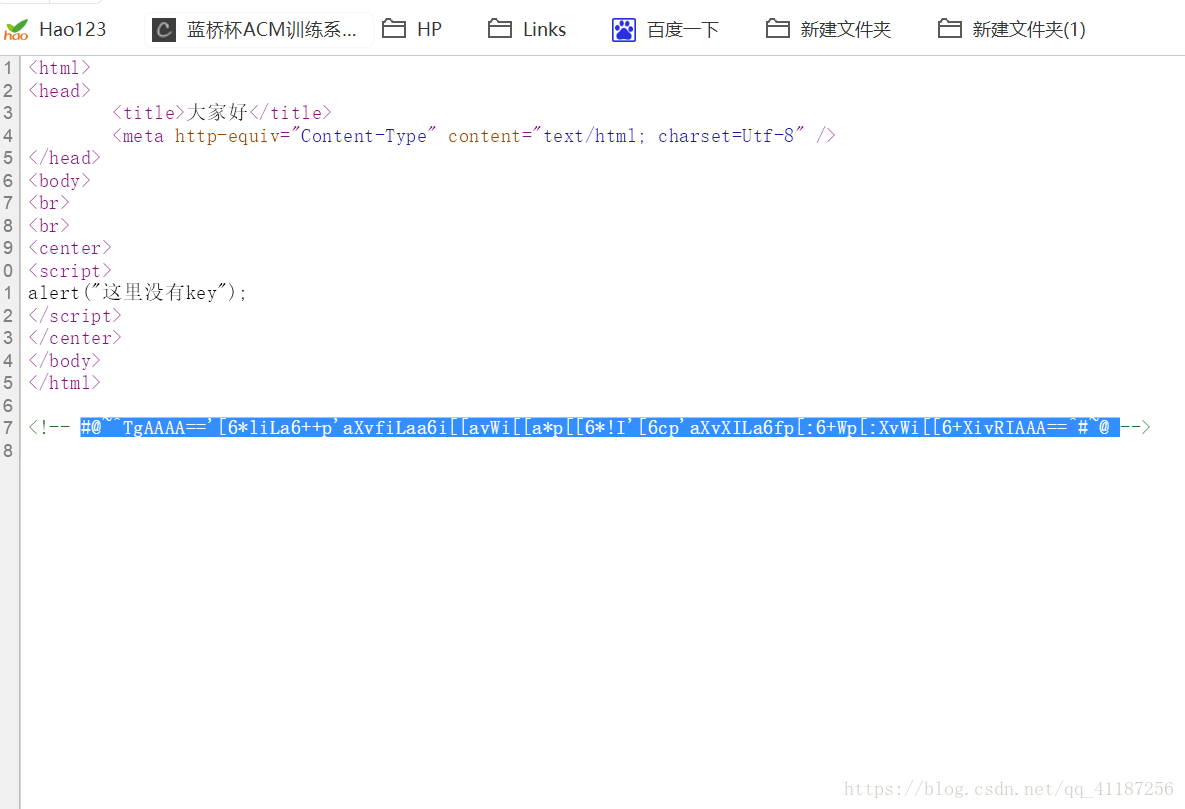Click the 蓝桥杯ACM训练系 bookmark icon
1185x809 pixels.
(x=164, y=30)
